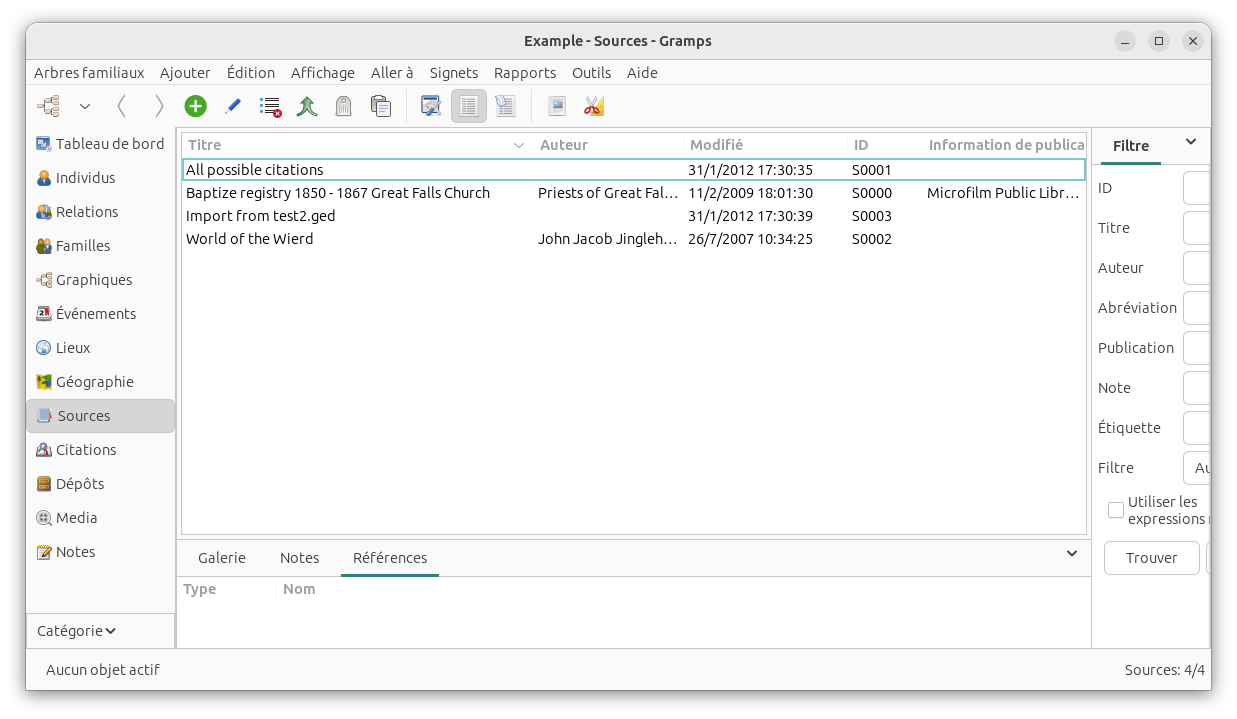Open the Relations view
The width and height of the screenshot is (1237, 719).
click(x=100, y=212)
